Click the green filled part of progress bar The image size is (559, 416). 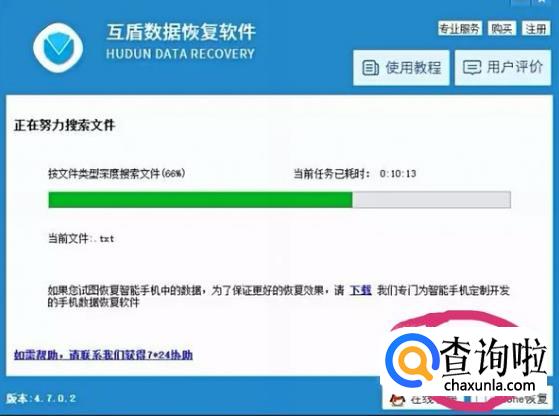(x=200, y=200)
